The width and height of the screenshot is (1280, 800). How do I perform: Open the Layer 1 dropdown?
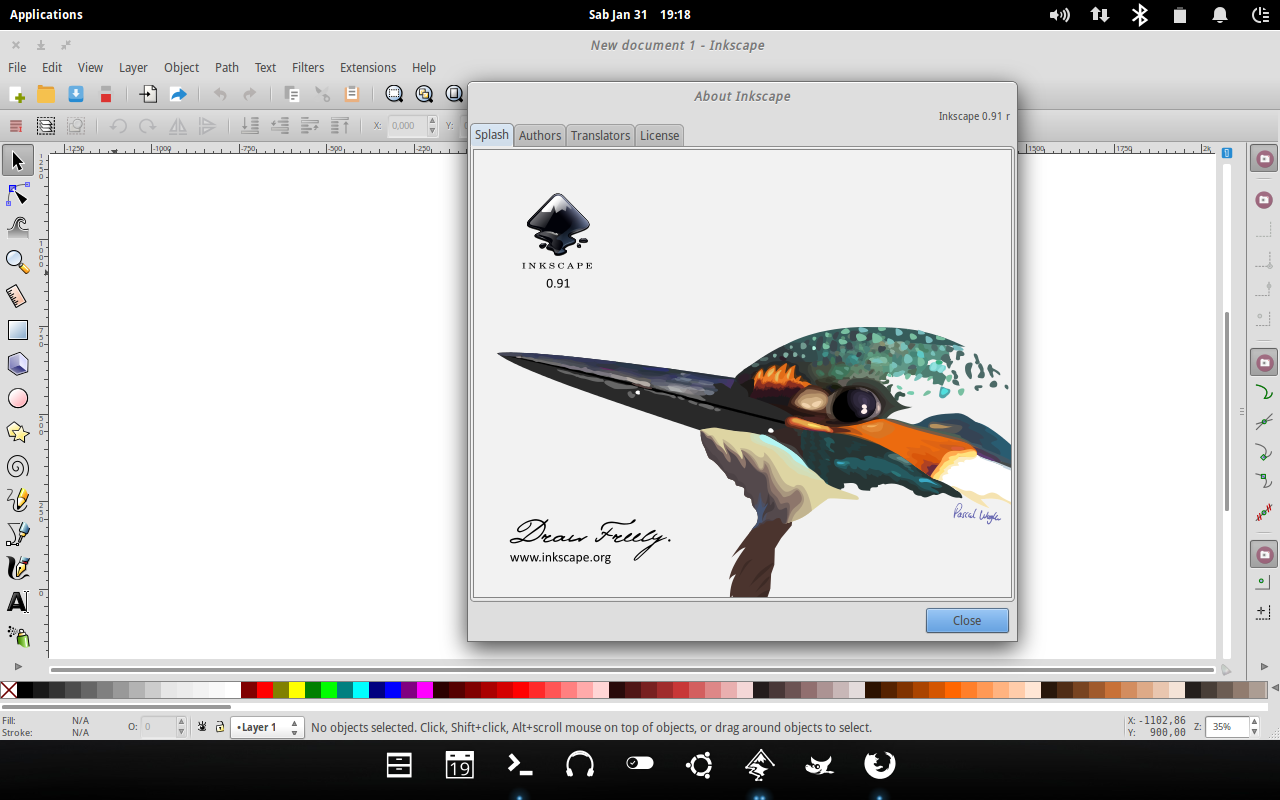click(267, 727)
